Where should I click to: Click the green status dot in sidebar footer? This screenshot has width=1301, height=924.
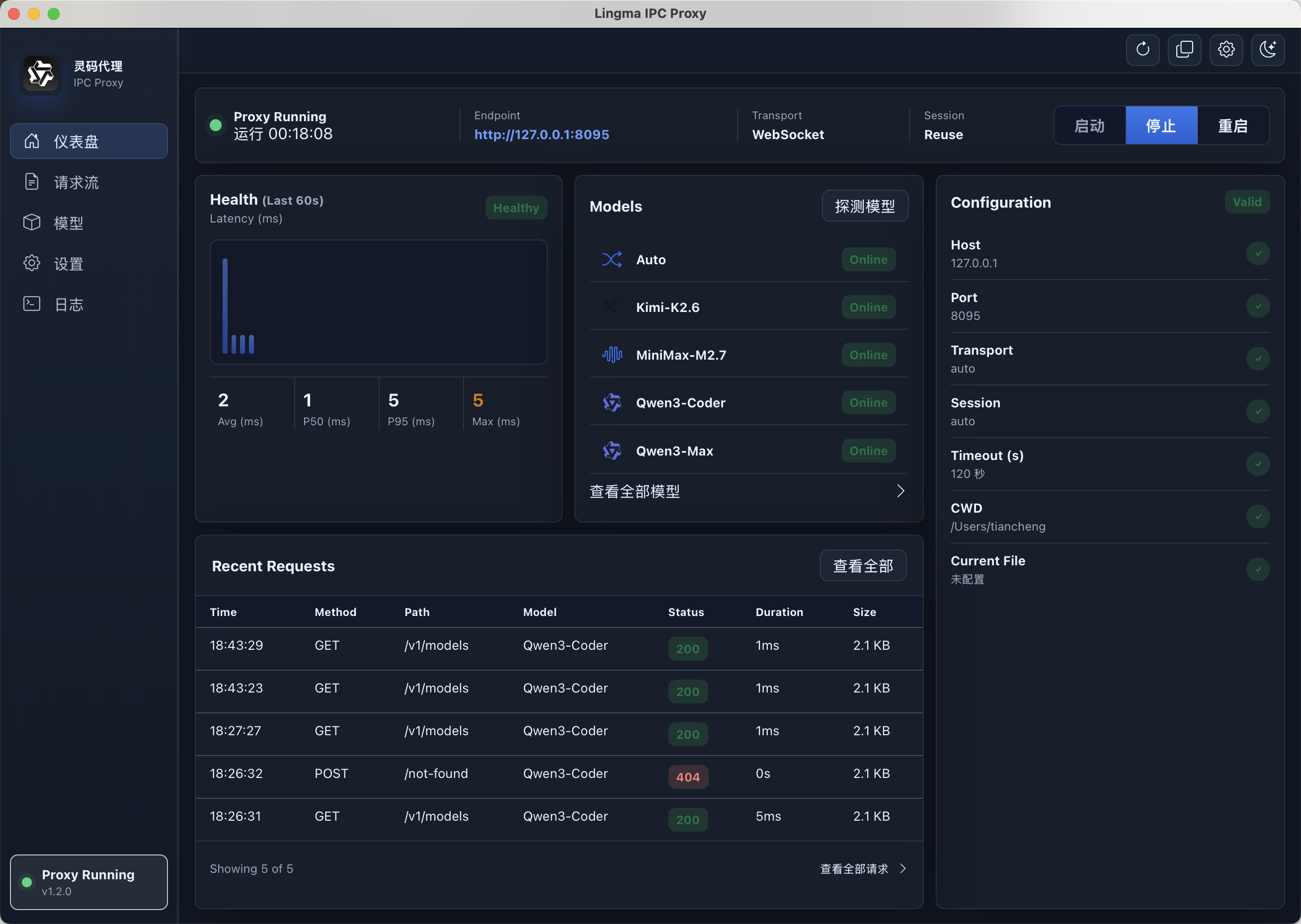[27, 882]
